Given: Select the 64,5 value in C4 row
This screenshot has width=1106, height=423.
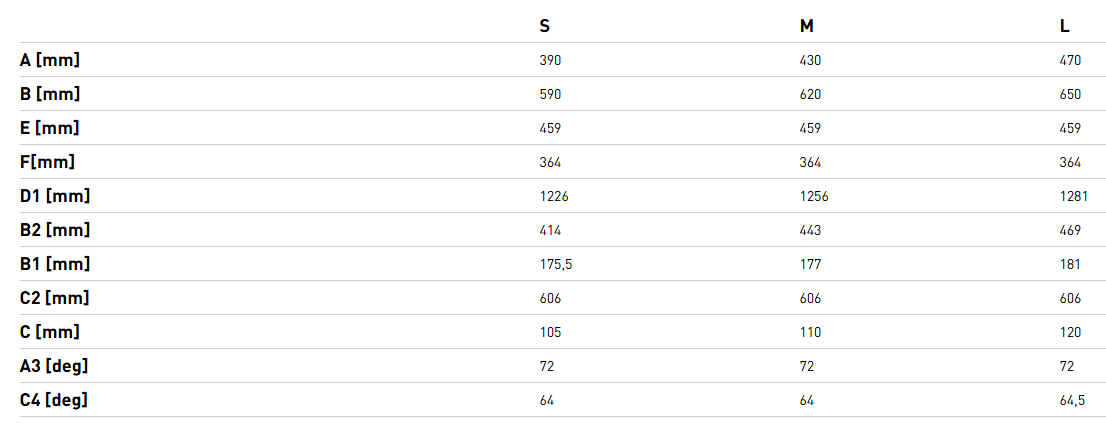Looking at the screenshot, I should coord(1072,401).
